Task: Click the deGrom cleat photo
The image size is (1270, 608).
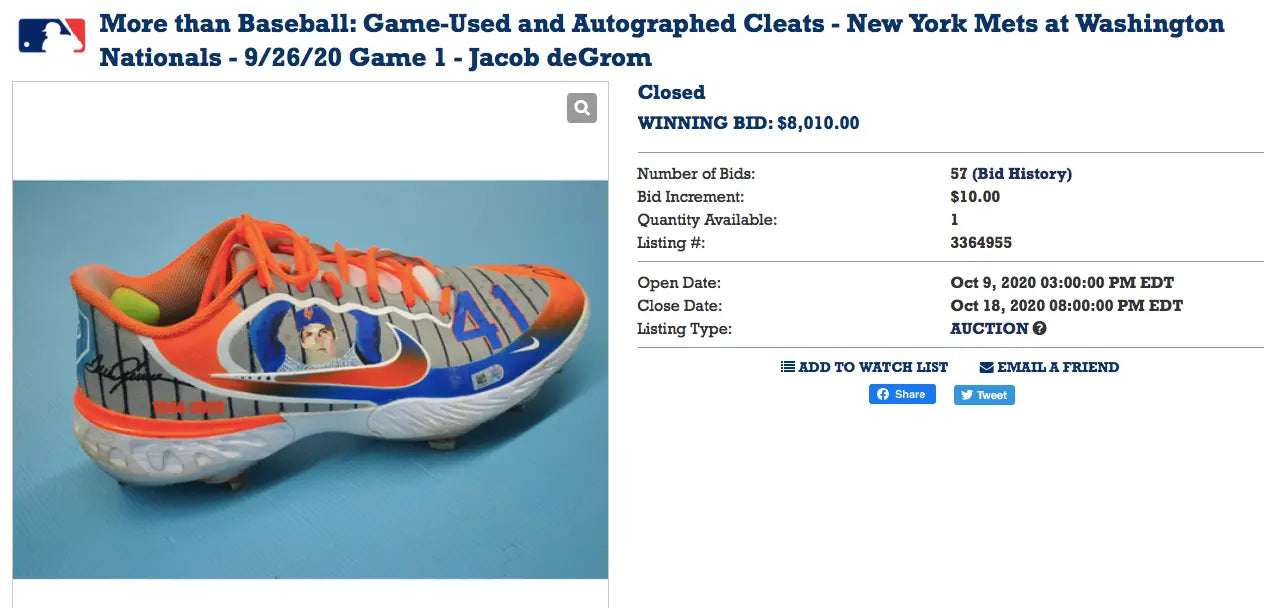Action: [x=310, y=379]
